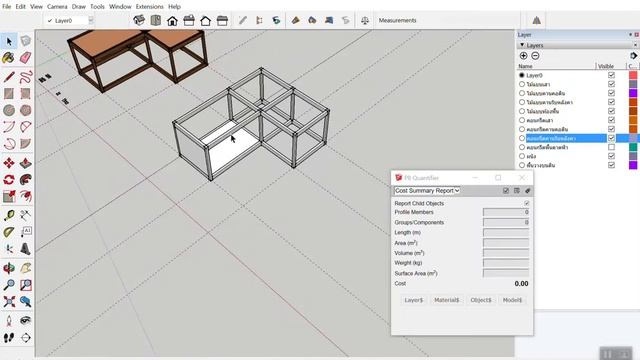Click the Material$ button

pyautogui.click(x=447, y=300)
